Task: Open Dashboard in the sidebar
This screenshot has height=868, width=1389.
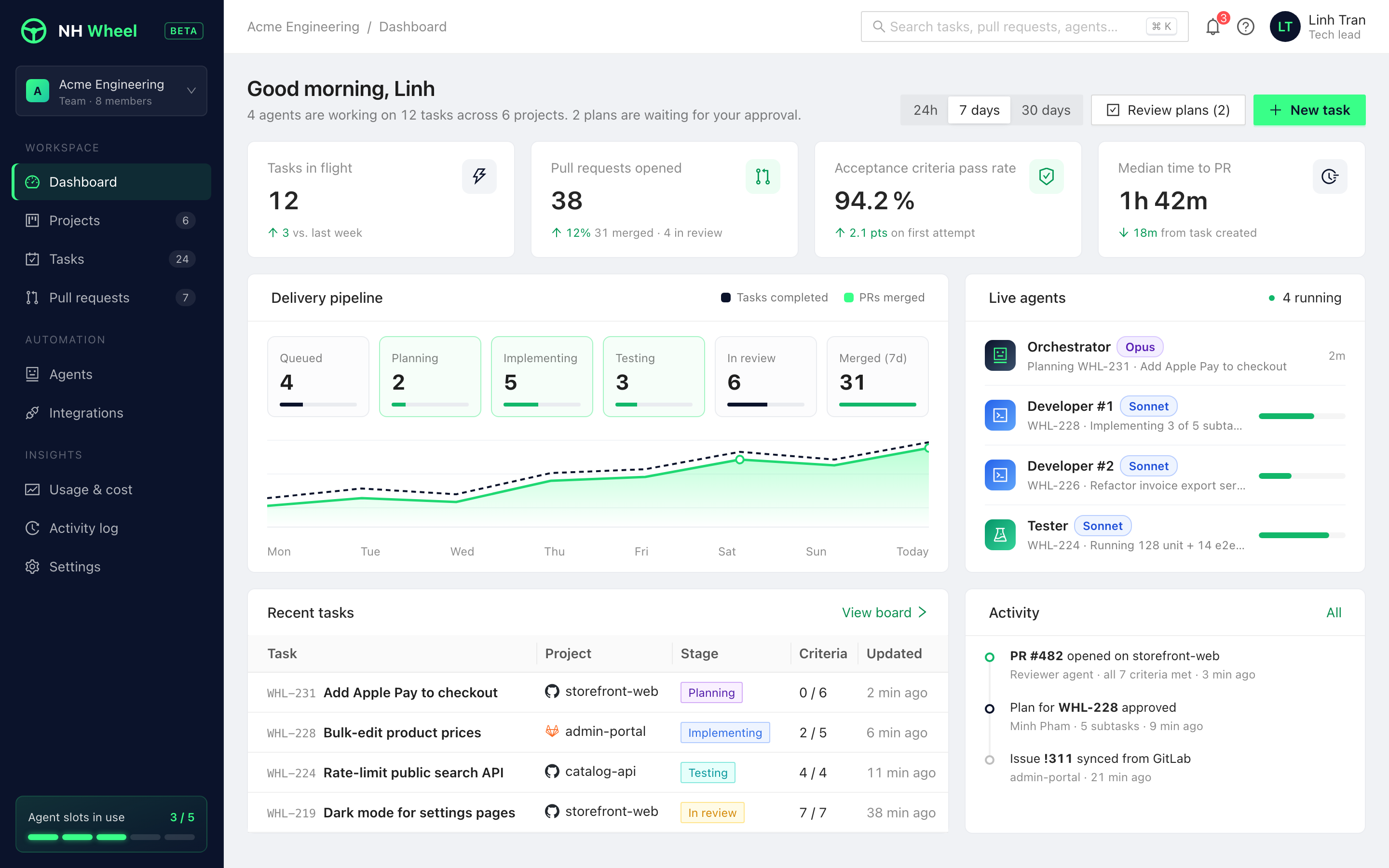Action: pos(111,182)
